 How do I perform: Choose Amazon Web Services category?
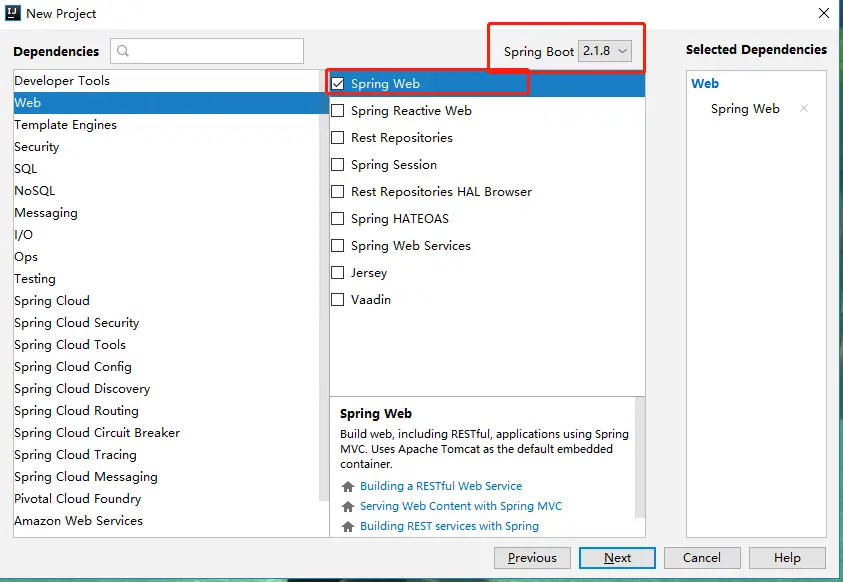[x=166, y=521]
